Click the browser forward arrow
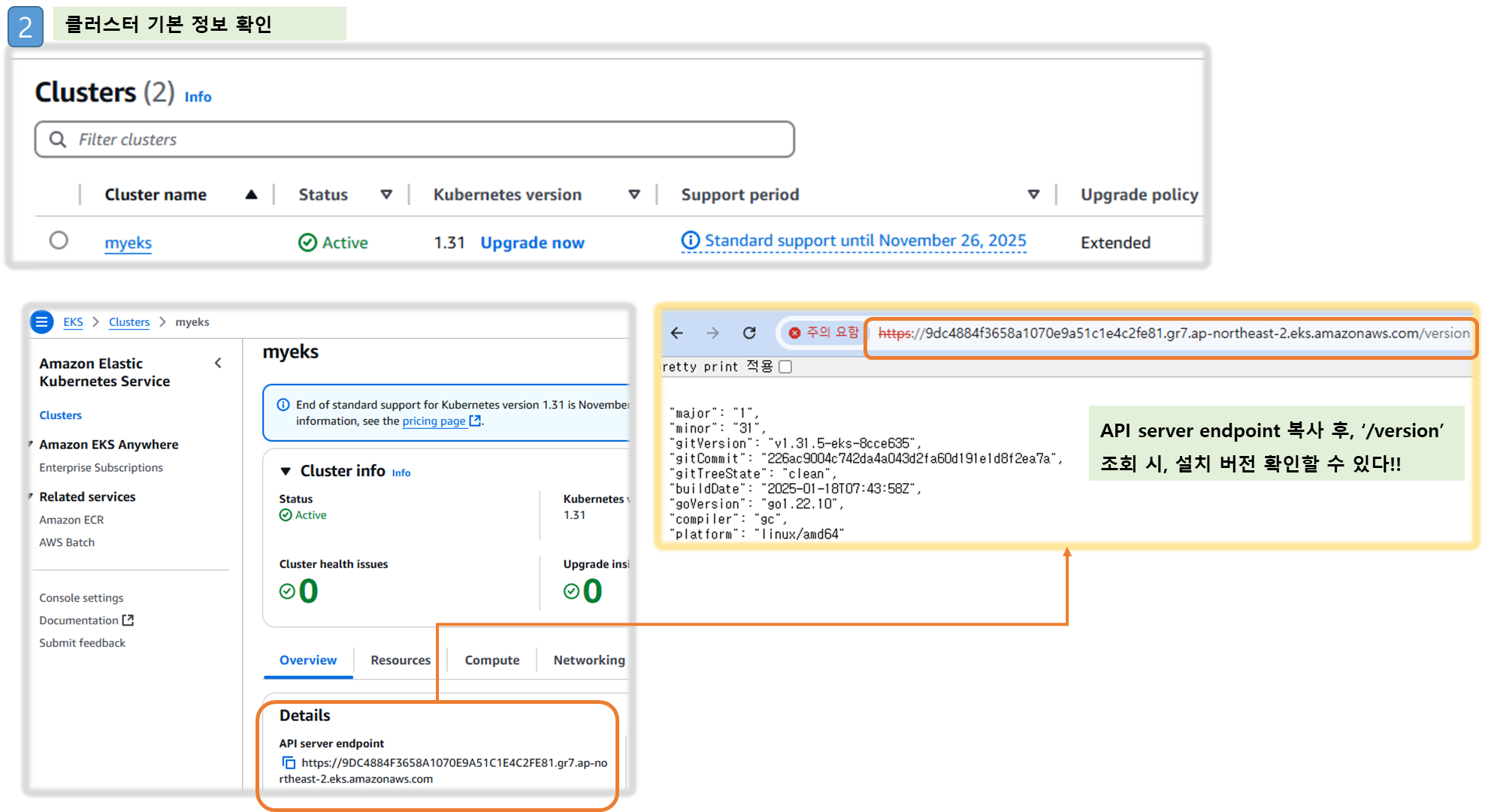Viewport: 1485px width, 812px height. point(712,333)
